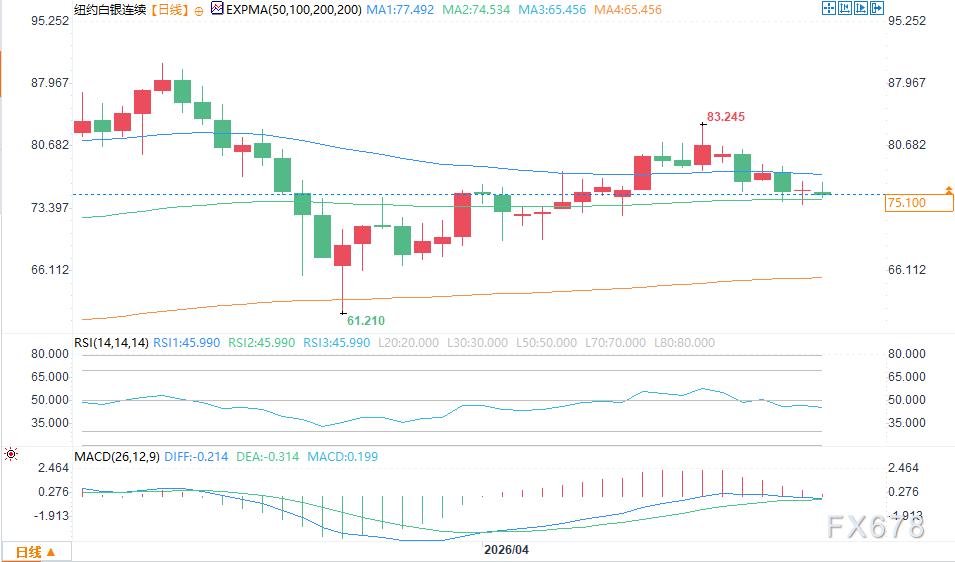
Task: Select the RSI(14,14,14) indicator label
Action: 111,343
